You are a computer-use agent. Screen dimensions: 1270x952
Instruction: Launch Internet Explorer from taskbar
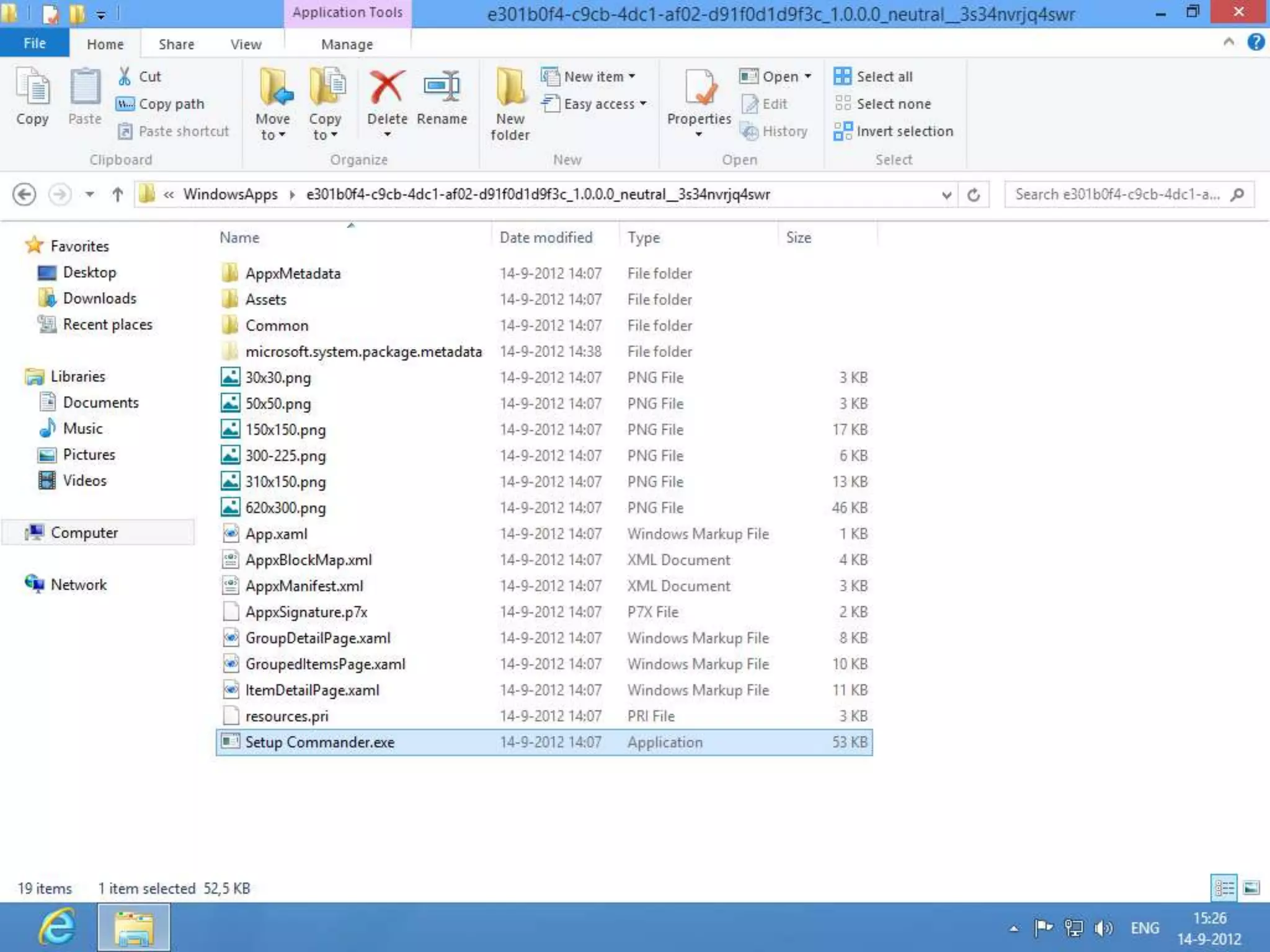pos(57,927)
